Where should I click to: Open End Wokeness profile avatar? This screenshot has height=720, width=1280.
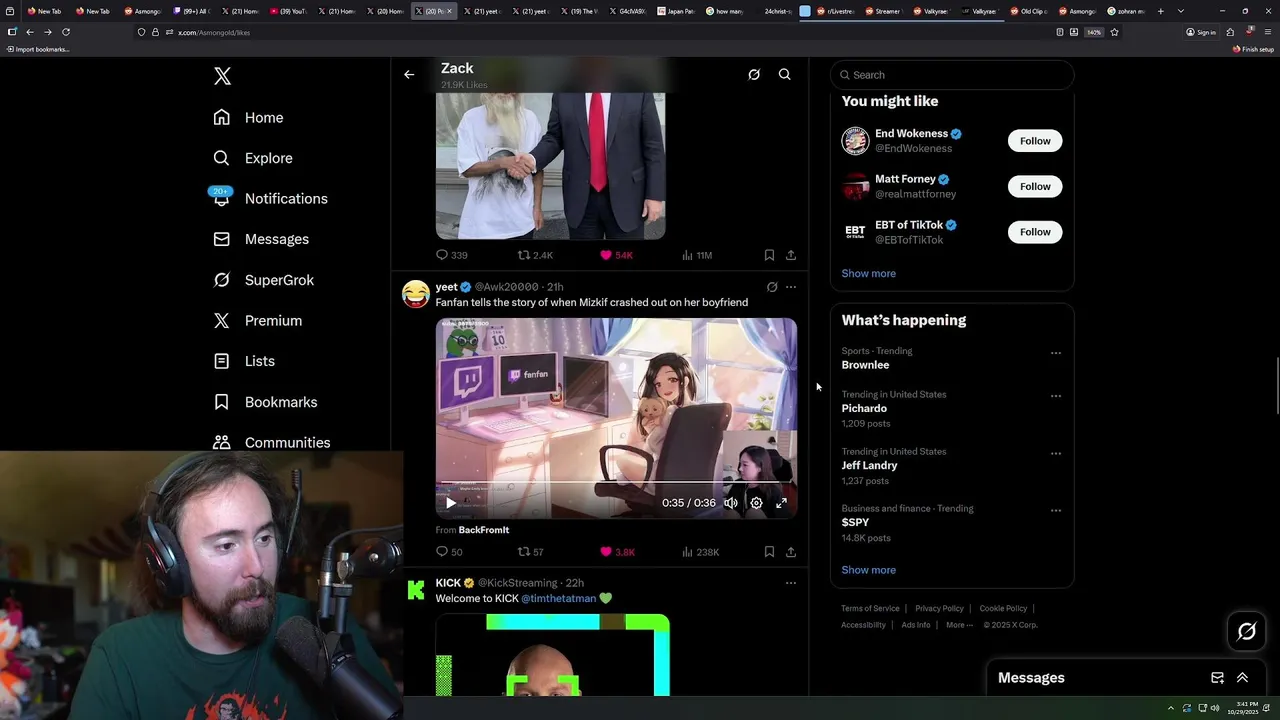855,141
